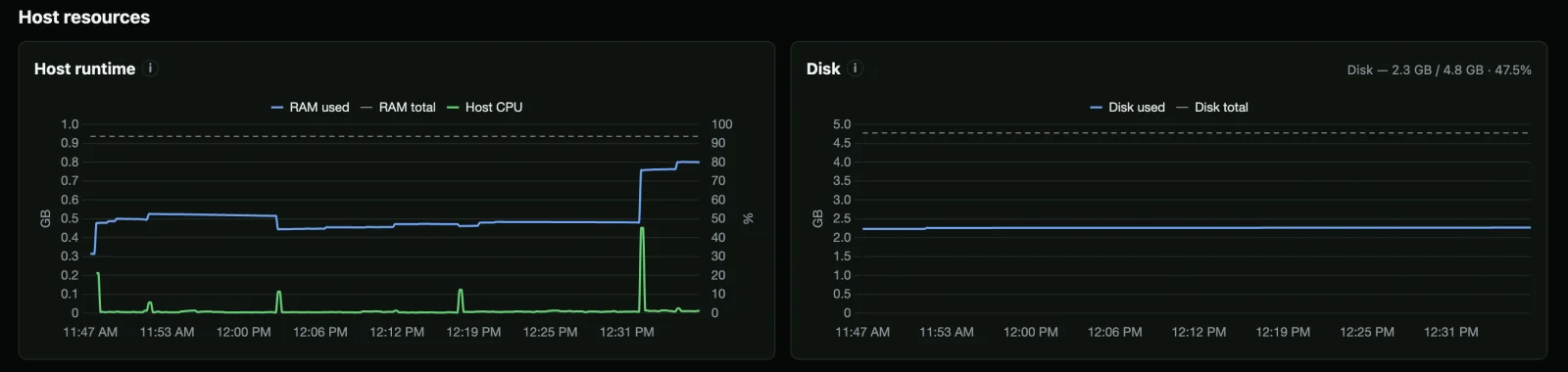Click the 11:53 AM label on Host runtime chart
Screen dimensions: 1568x372
pos(168,332)
